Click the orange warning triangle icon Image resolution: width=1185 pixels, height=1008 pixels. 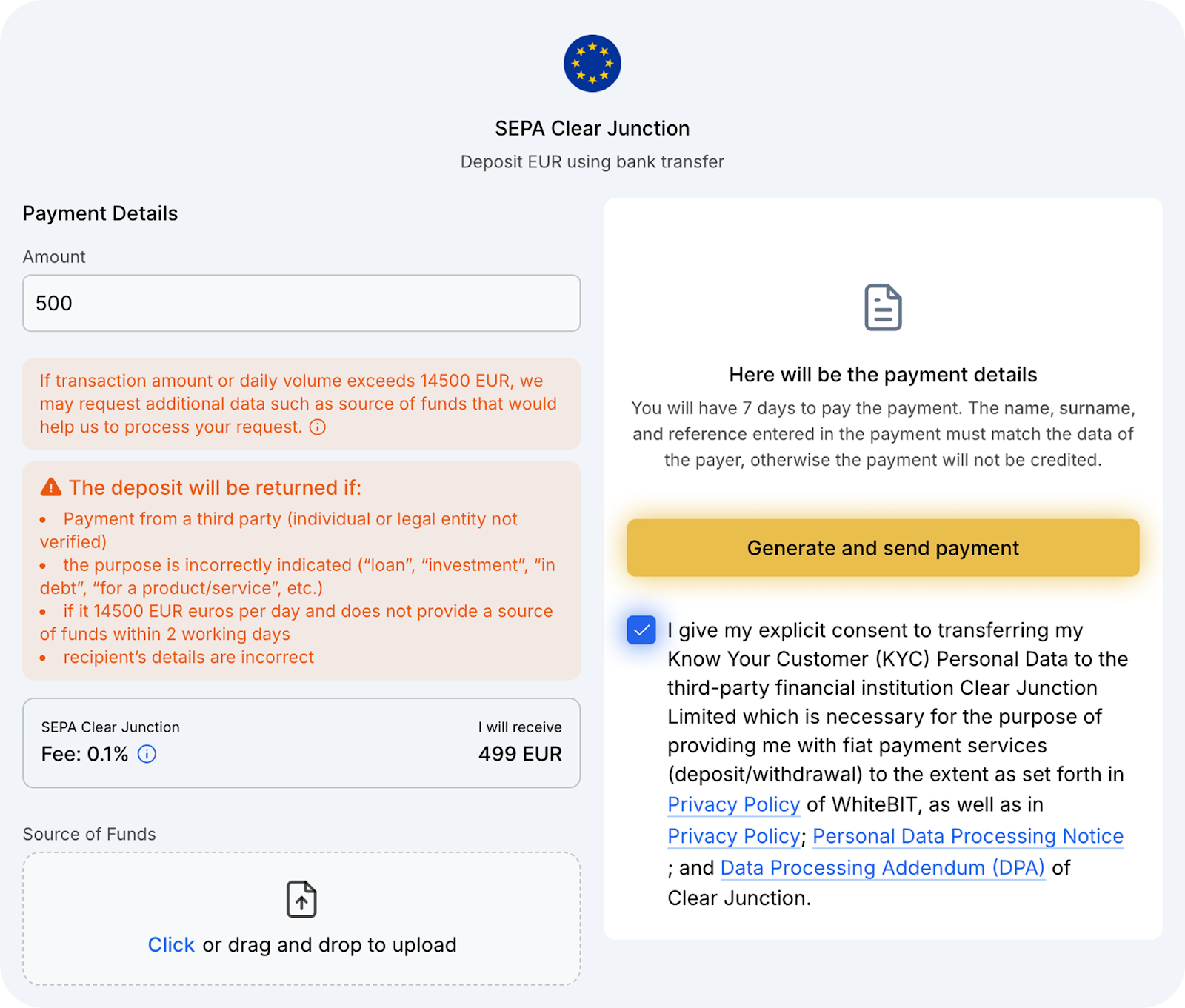tap(51, 487)
